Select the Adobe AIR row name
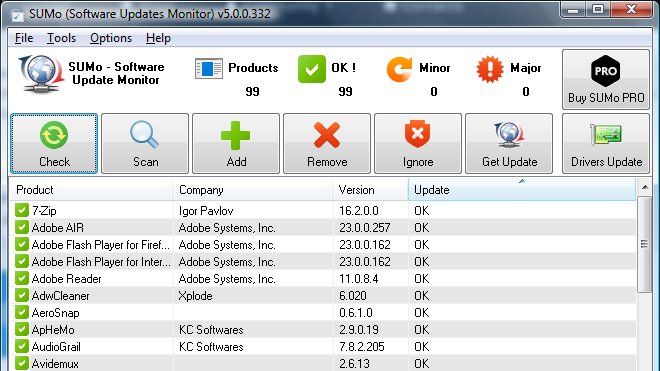Image resolution: width=660 pixels, height=371 pixels. (x=58, y=228)
